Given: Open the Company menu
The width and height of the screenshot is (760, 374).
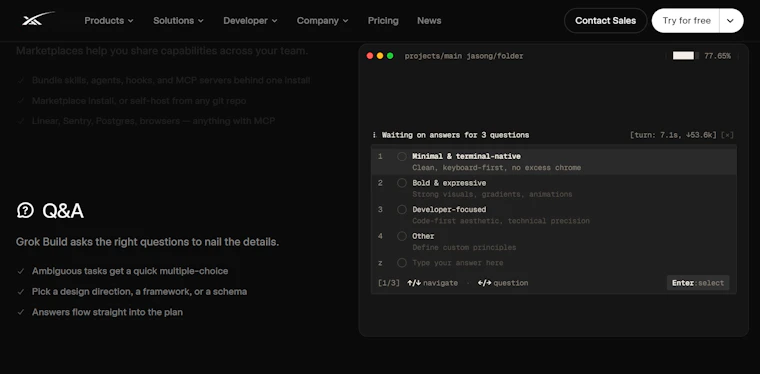Looking at the screenshot, I should point(322,21).
